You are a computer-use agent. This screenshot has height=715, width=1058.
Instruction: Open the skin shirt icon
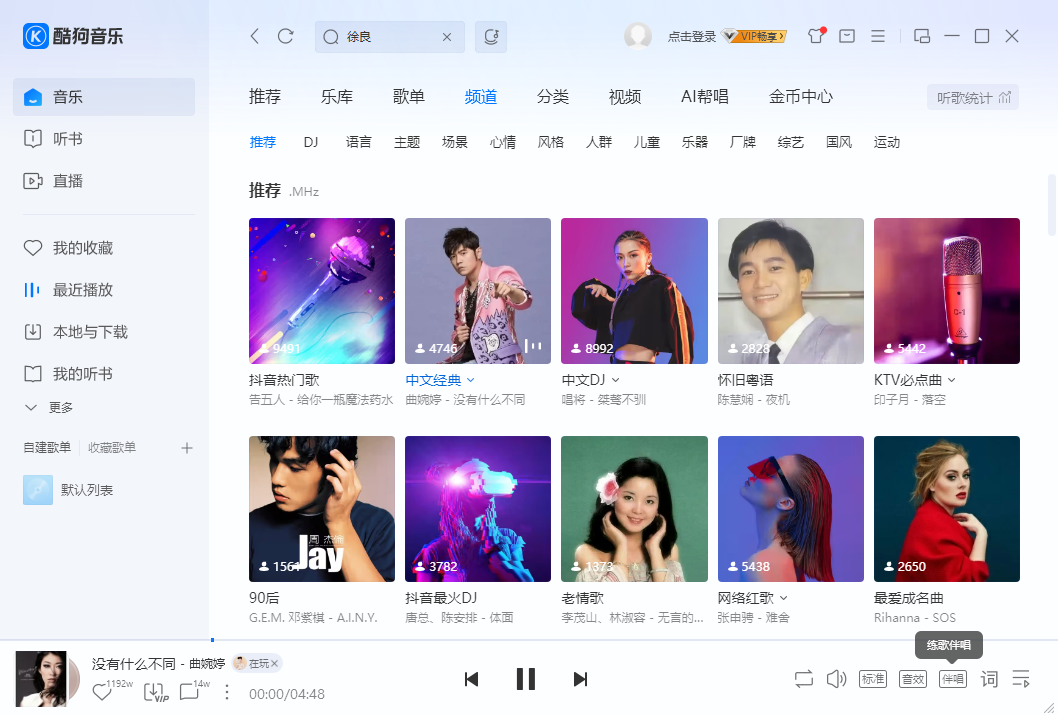tap(816, 36)
